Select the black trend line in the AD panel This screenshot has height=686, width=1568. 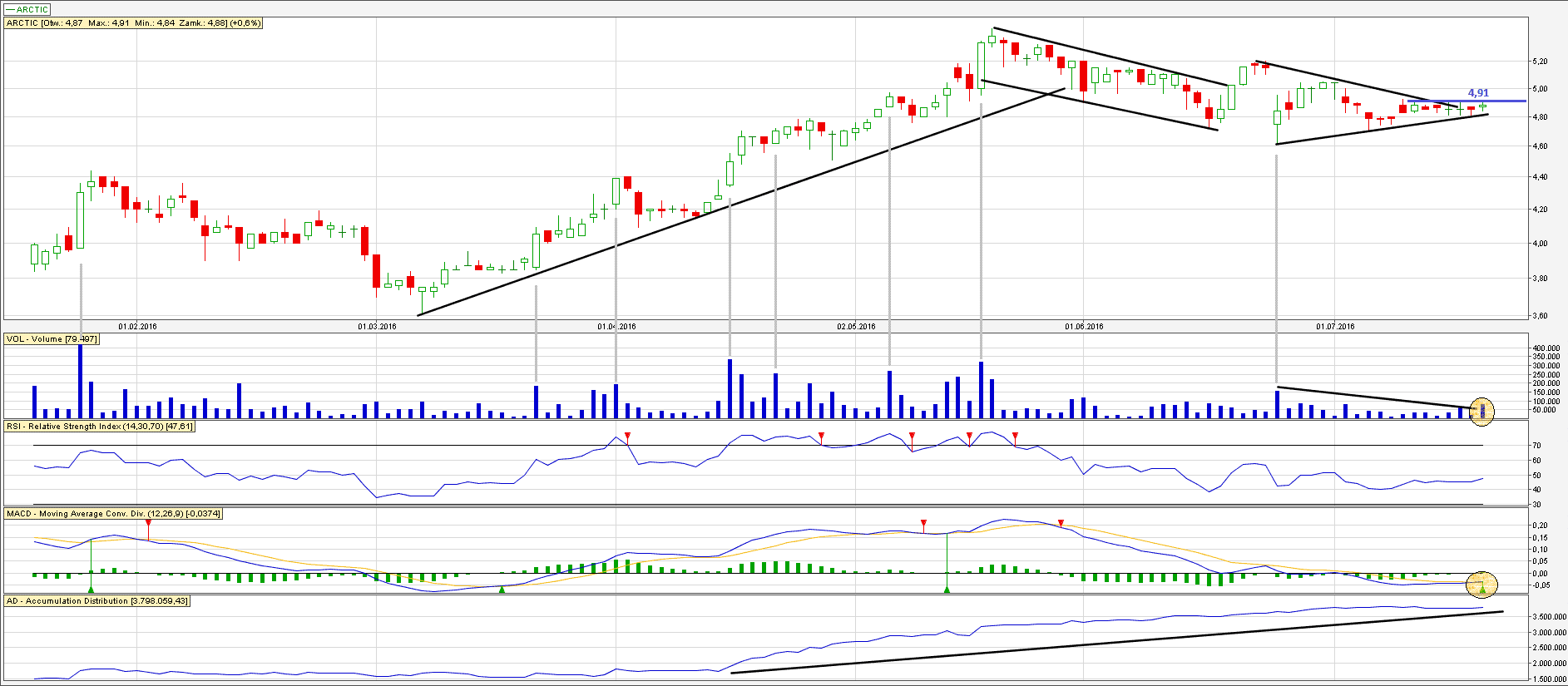(1115, 643)
